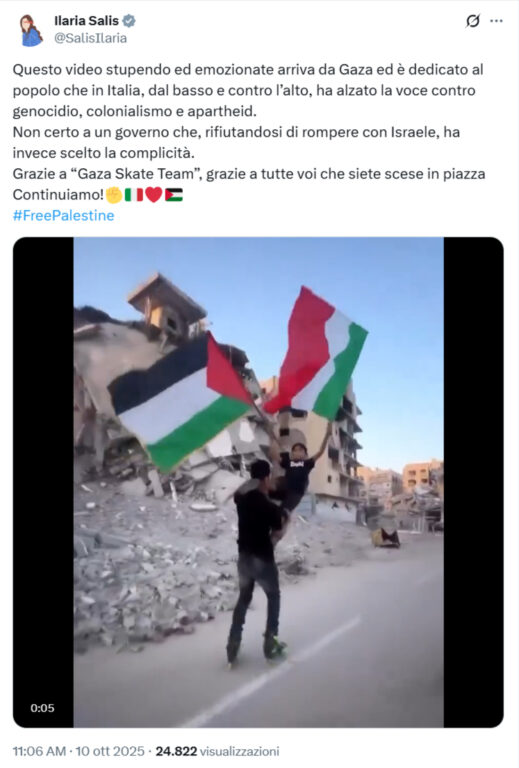Click the 10 ott 2025 date

coord(110,751)
